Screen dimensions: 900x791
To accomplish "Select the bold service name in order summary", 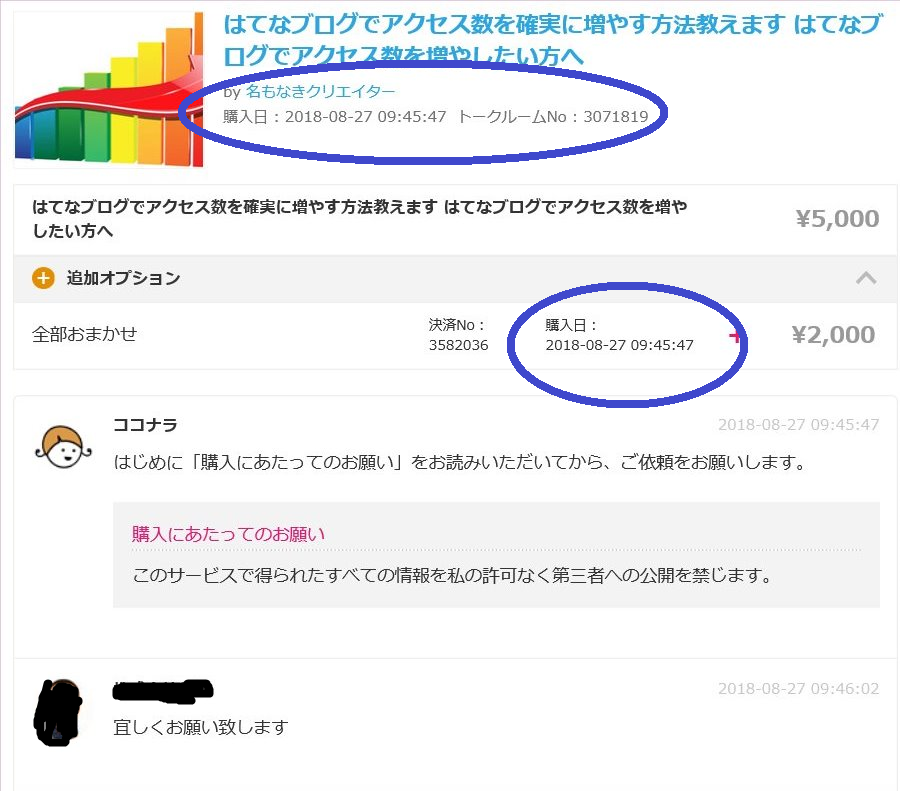I will (359, 218).
